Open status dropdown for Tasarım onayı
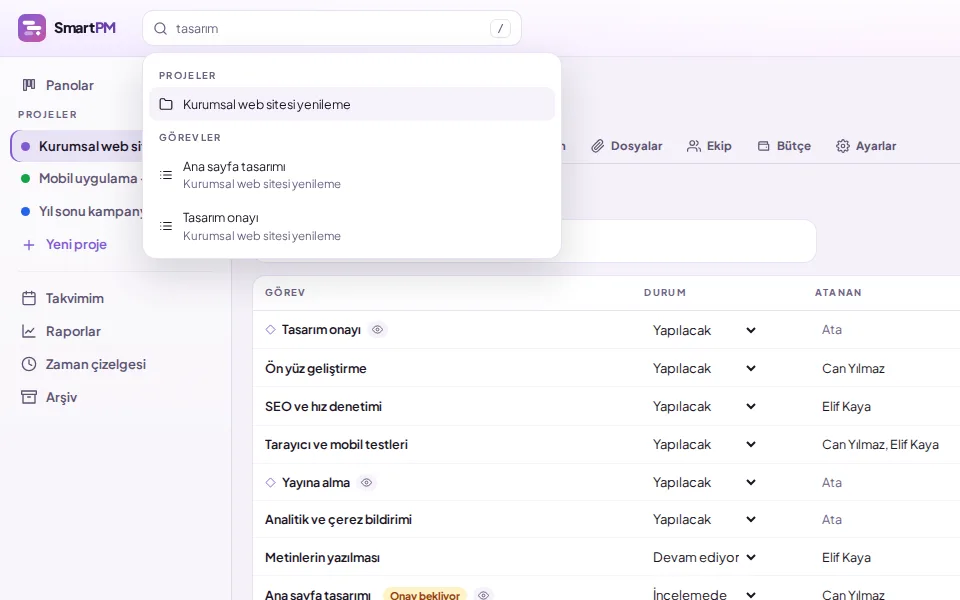Viewport: 960px width, 600px height. pyautogui.click(x=704, y=330)
